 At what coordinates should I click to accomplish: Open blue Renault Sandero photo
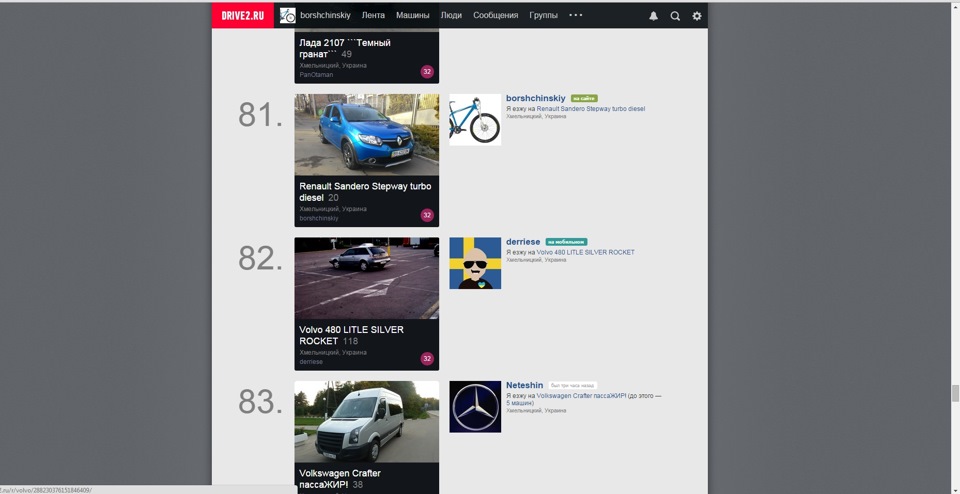[x=367, y=135]
